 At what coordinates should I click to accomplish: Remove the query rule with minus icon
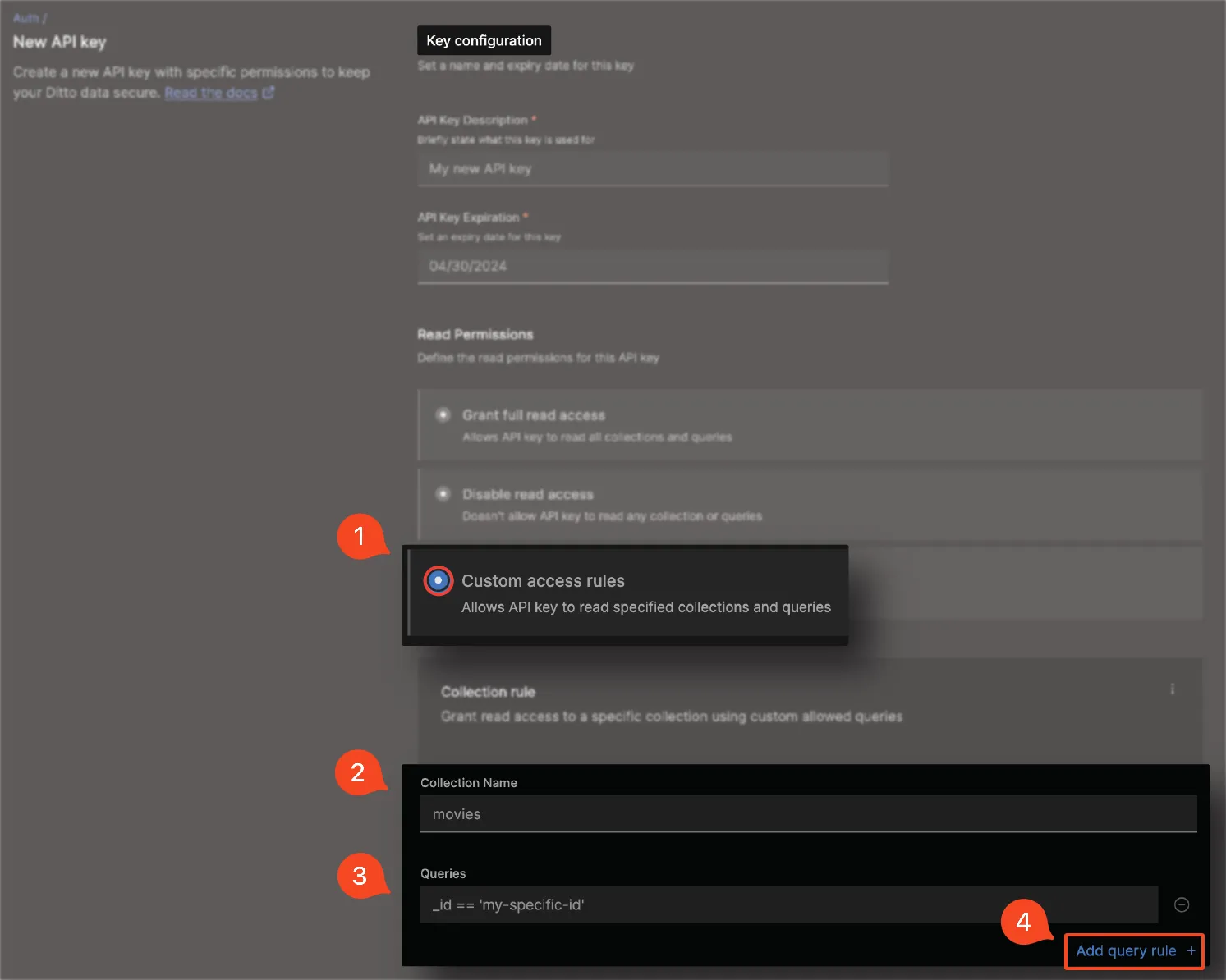(1182, 904)
